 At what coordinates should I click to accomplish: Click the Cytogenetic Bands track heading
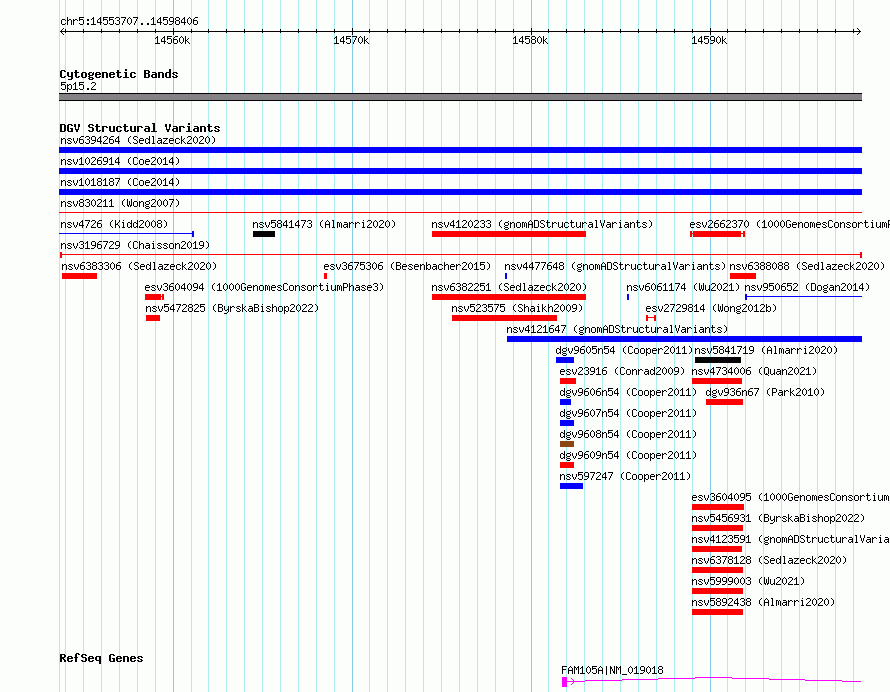119,74
